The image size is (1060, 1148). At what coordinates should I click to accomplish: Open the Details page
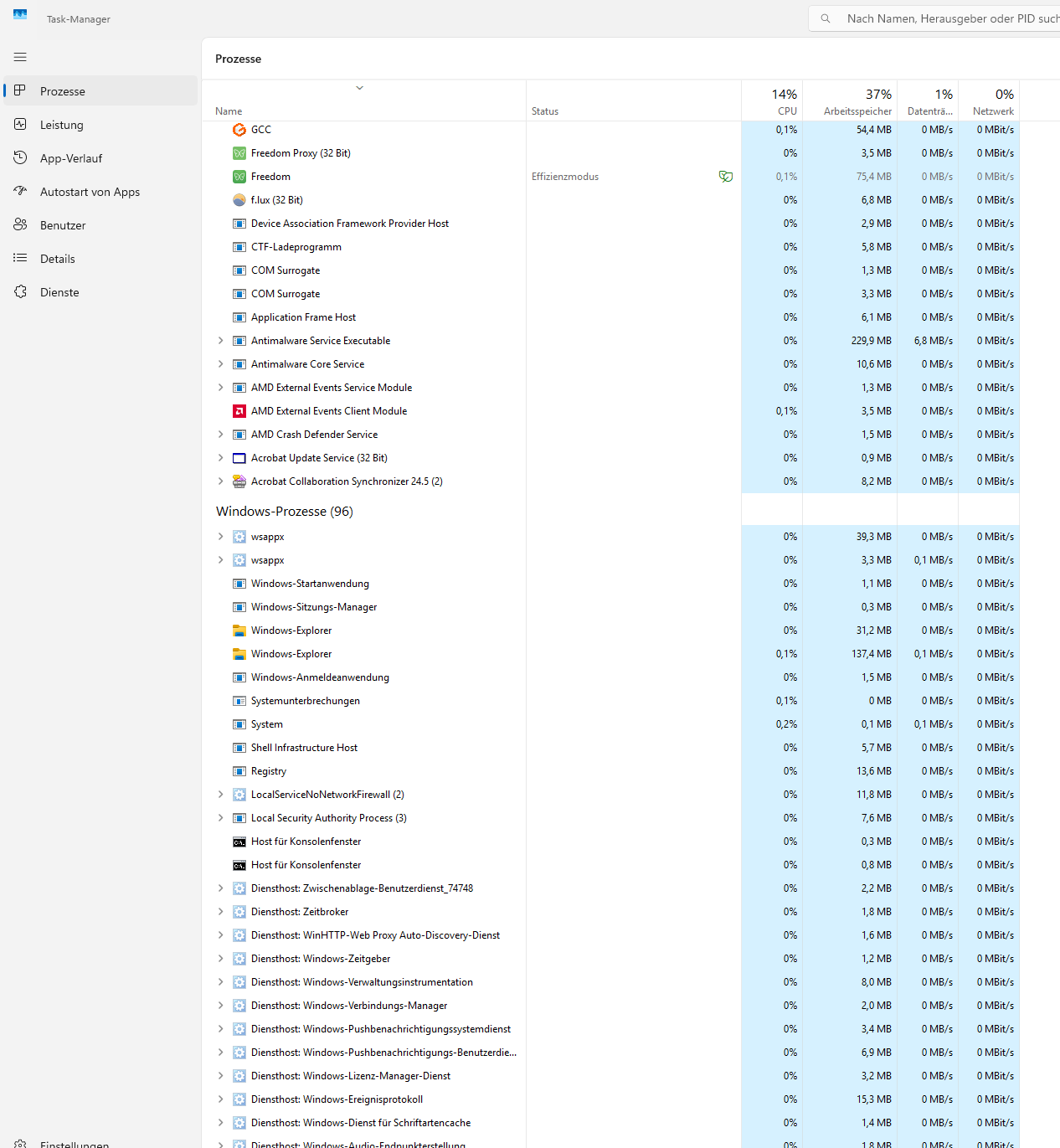100,259
